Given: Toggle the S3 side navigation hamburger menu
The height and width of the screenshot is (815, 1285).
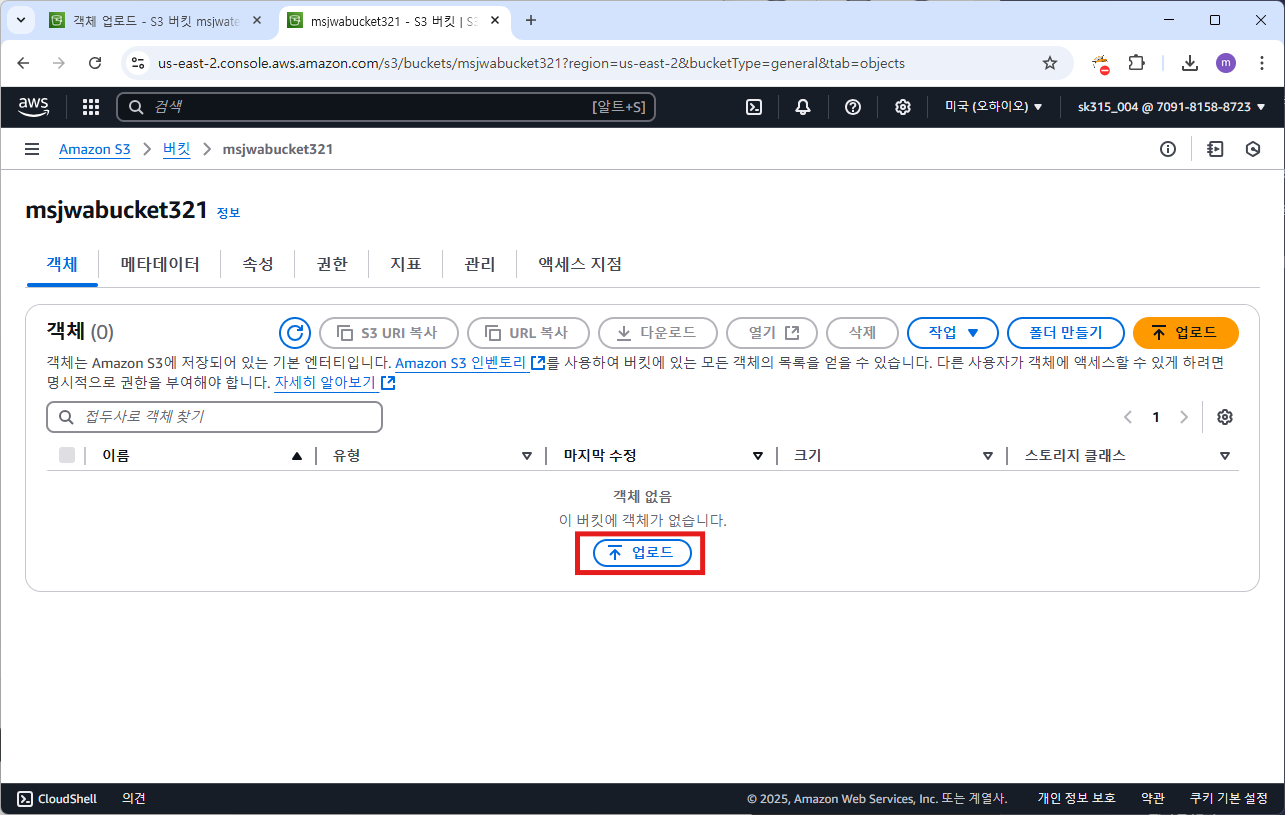Looking at the screenshot, I should tap(32, 149).
